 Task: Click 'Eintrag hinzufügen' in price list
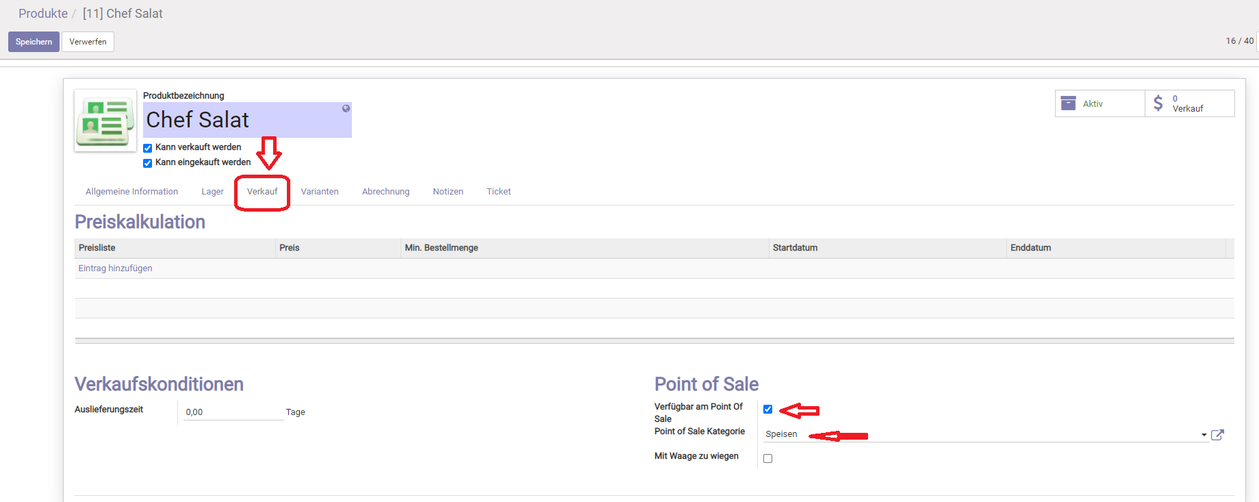115,269
